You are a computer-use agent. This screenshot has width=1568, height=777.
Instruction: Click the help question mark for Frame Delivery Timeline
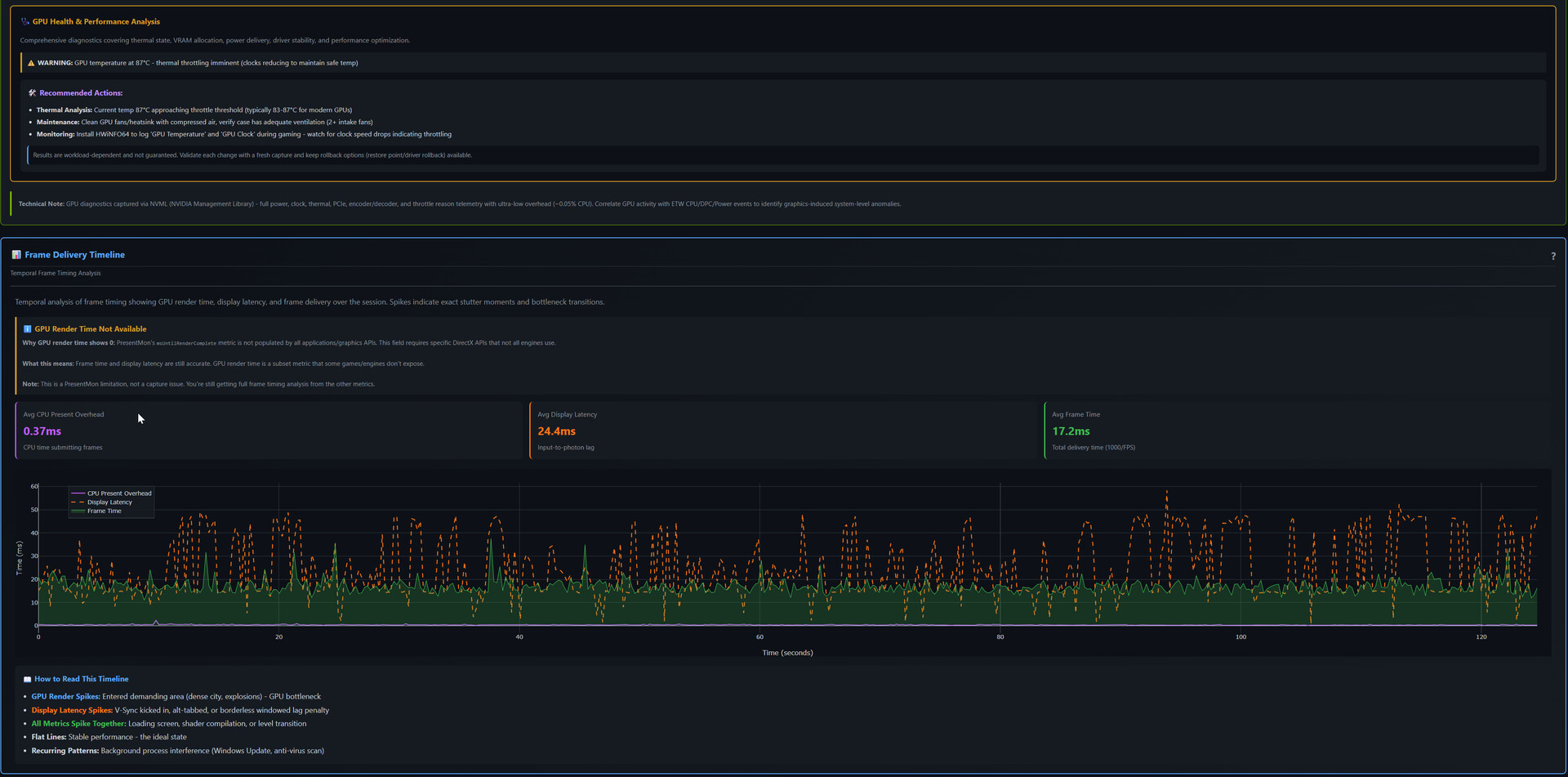pos(1552,256)
